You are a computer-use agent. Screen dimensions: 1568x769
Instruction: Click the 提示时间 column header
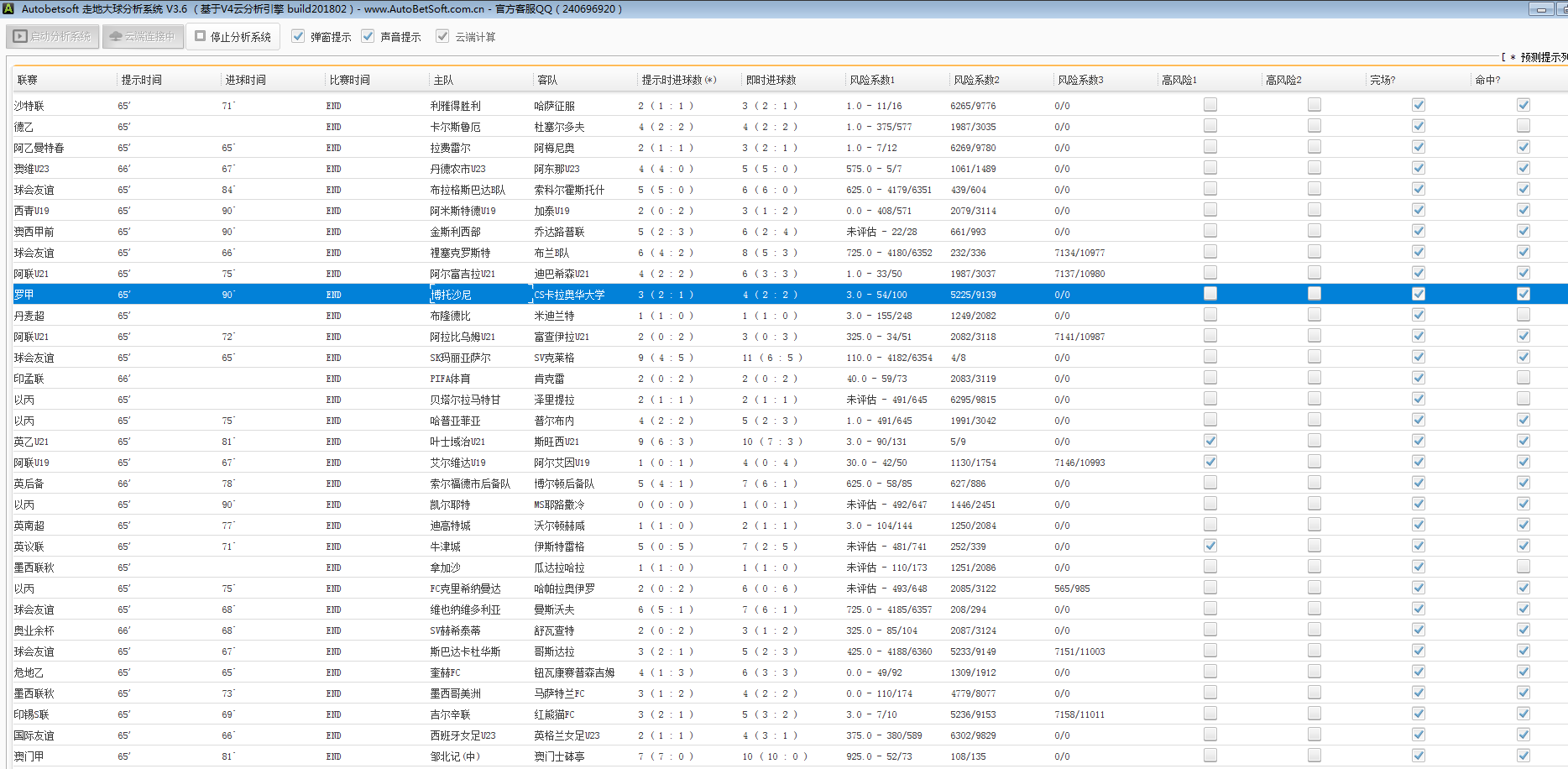(141, 80)
